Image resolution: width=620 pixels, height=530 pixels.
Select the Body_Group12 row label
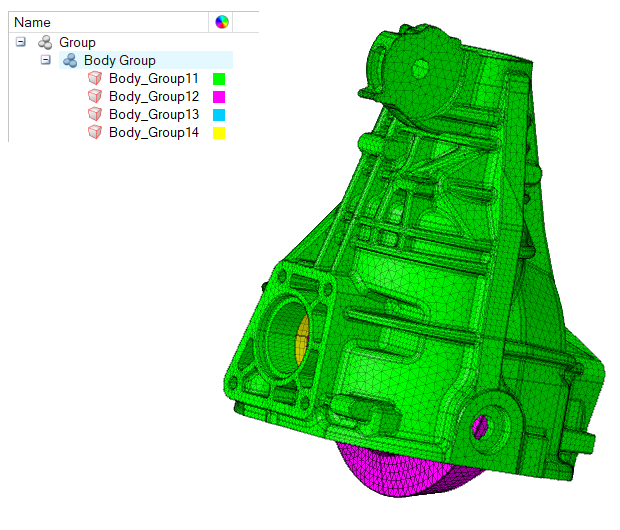click(x=154, y=96)
